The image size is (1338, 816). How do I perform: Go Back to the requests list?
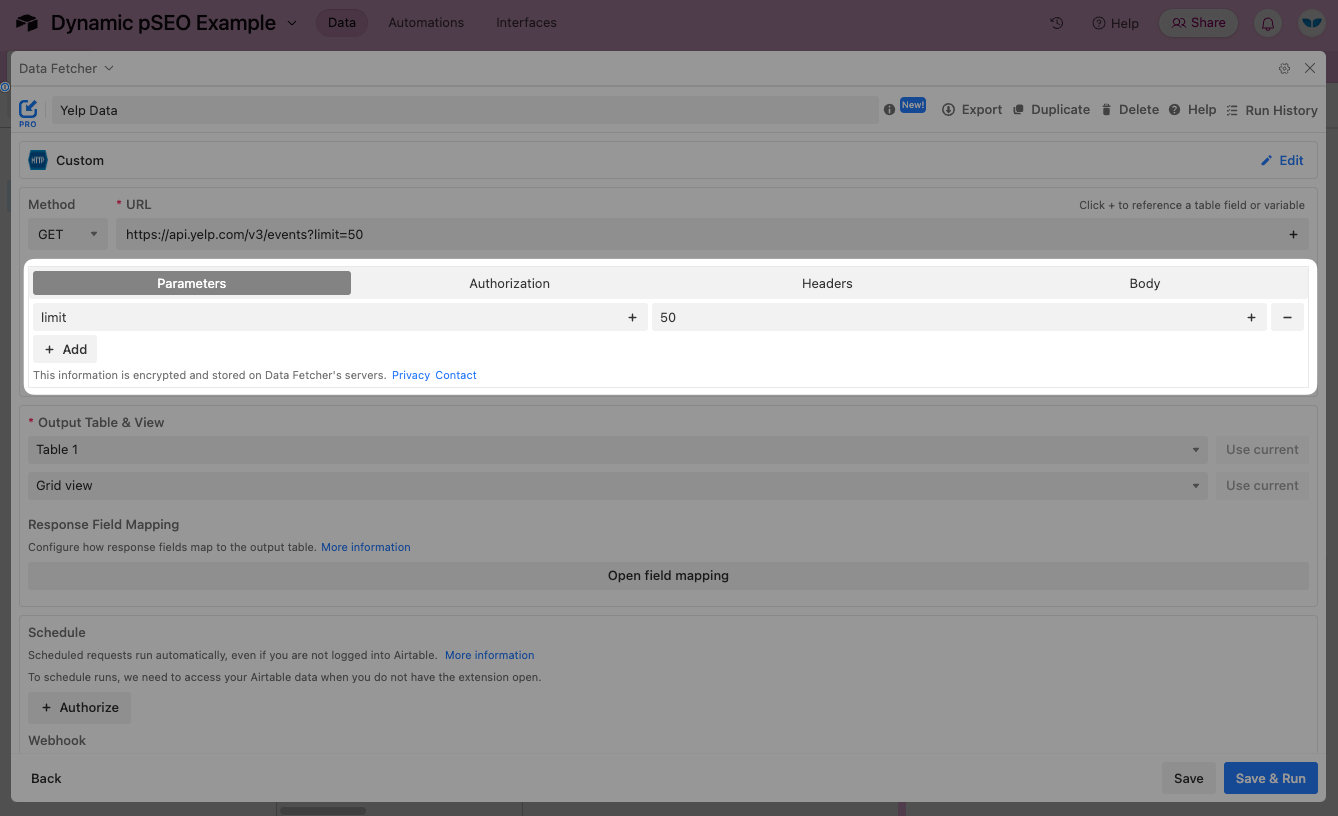(46, 778)
